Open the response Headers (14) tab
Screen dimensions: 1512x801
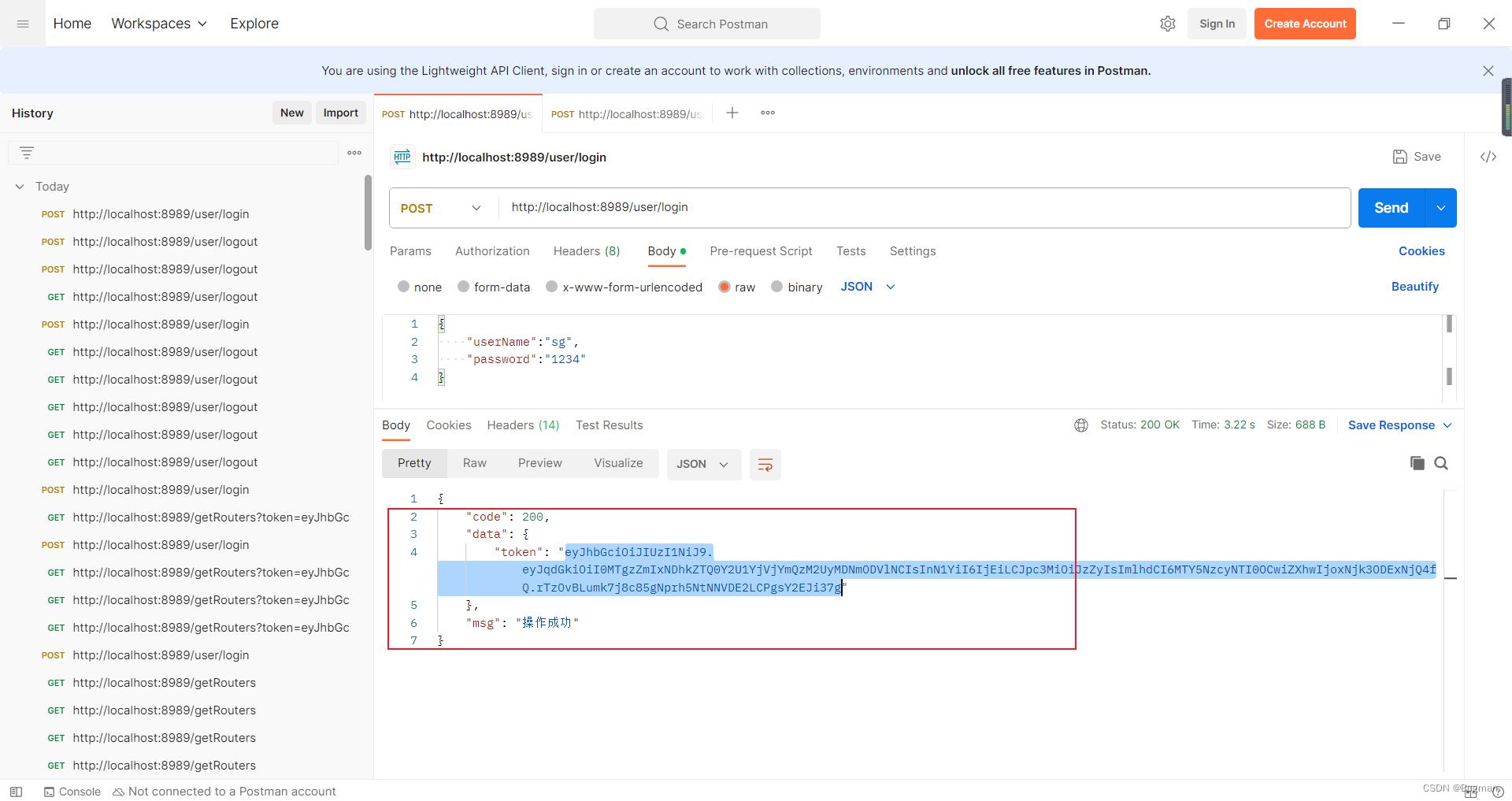(x=523, y=425)
